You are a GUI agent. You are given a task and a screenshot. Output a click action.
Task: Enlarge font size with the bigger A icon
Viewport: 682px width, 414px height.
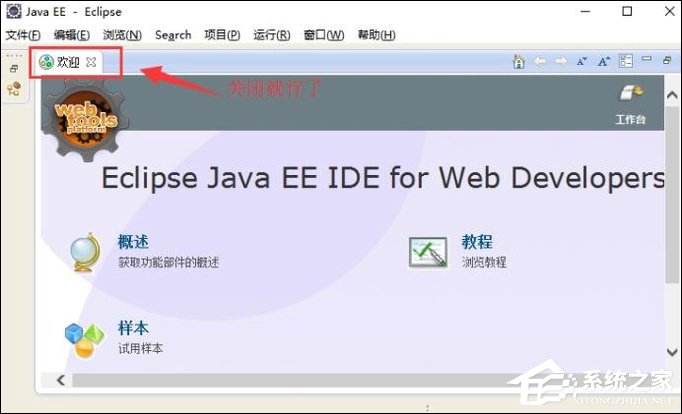pyautogui.click(x=603, y=61)
